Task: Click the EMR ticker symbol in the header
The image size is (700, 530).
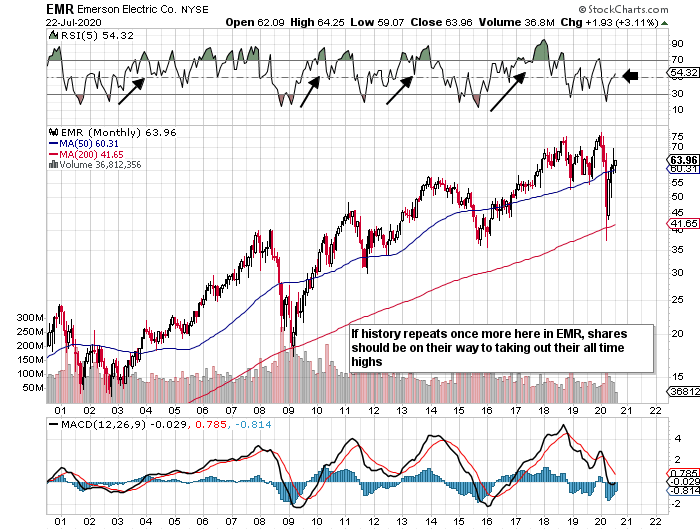Action: [x=60, y=9]
